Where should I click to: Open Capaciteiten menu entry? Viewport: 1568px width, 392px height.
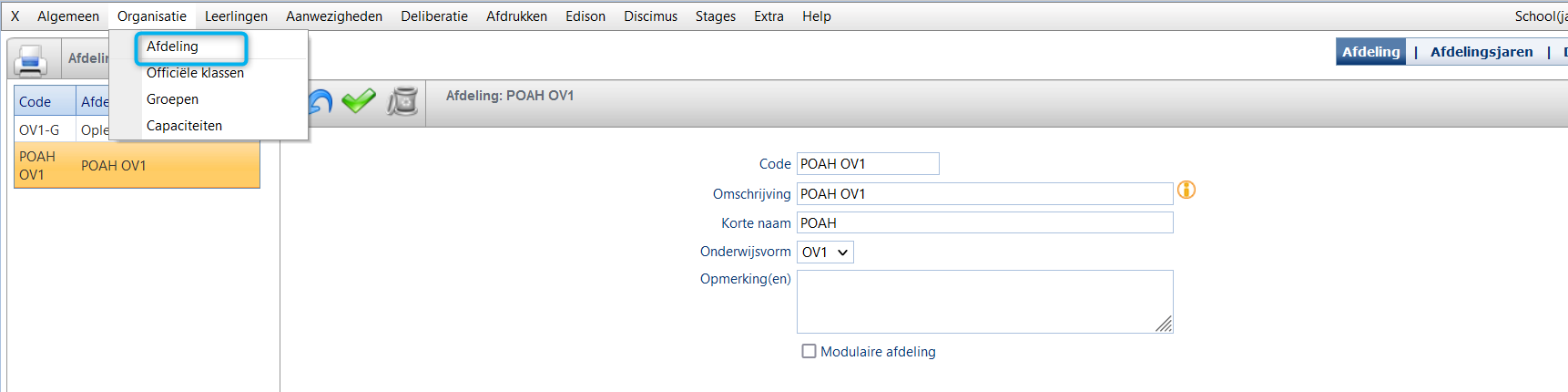click(184, 126)
